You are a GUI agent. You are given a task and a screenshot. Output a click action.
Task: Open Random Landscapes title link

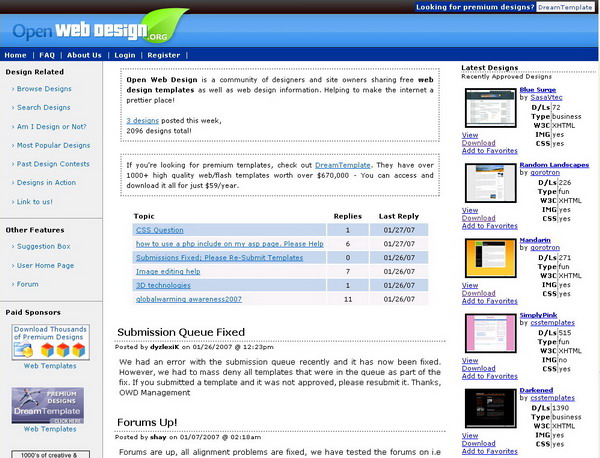point(554,165)
